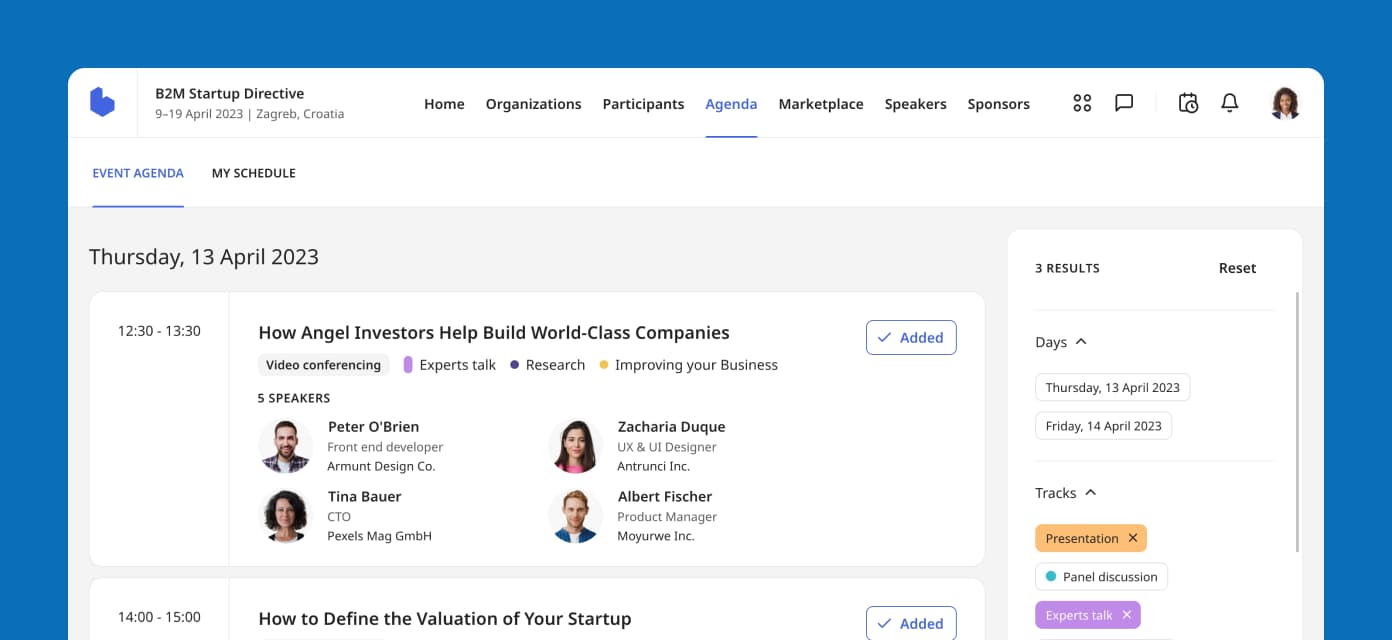Remove the Presentation track filter
This screenshot has width=1392, height=640.
point(1133,538)
